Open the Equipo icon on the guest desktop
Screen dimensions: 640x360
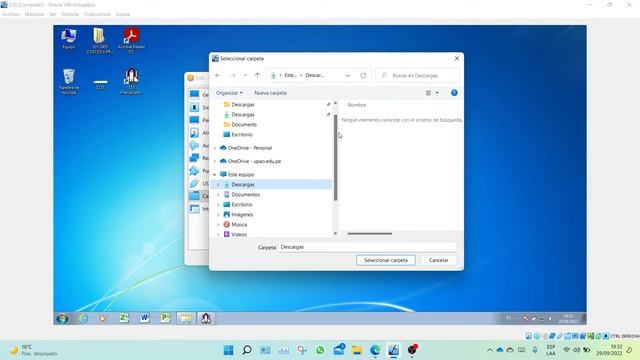(69, 39)
